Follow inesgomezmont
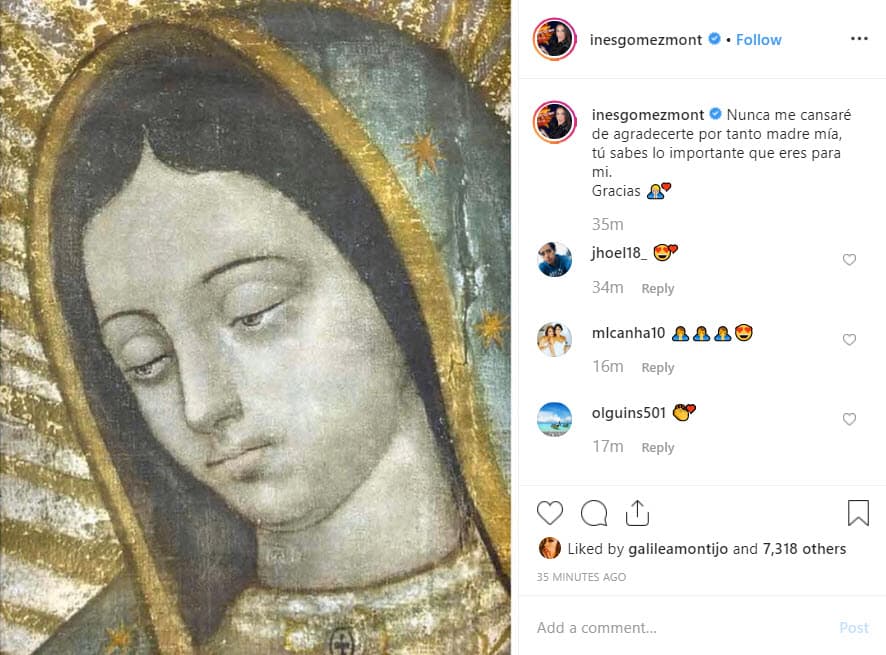The width and height of the screenshot is (886, 655). pos(758,39)
